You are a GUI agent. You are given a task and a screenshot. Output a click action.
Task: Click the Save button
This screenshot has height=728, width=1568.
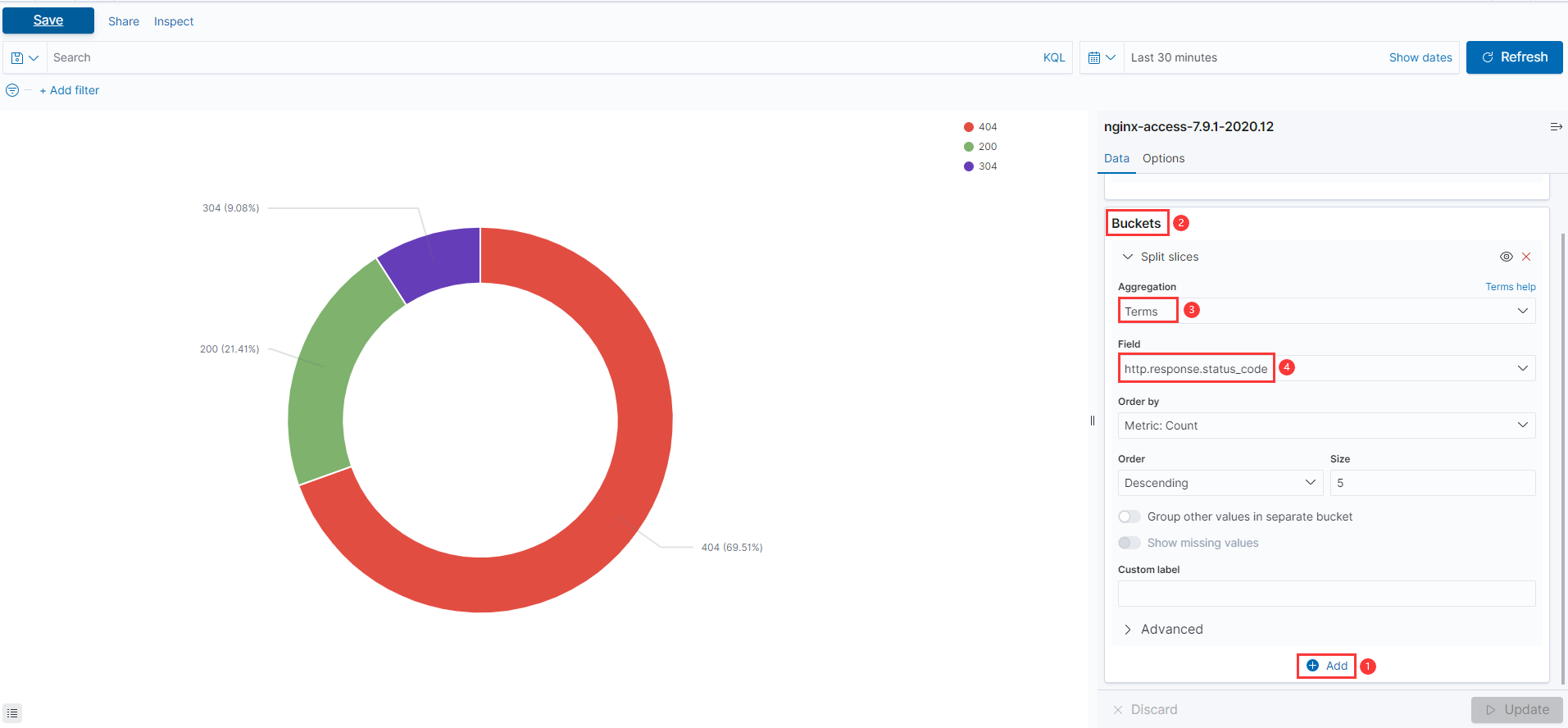[x=48, y=20]
